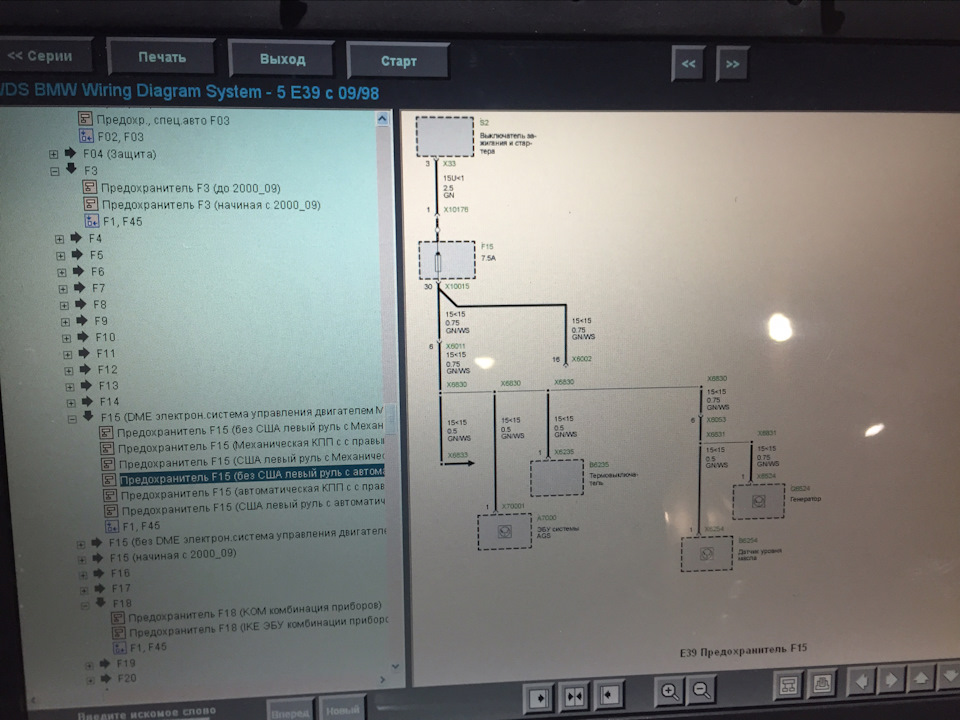The image size is (960, 720).
Task: Click the Вперед search button
Action: tap(290, 712)
